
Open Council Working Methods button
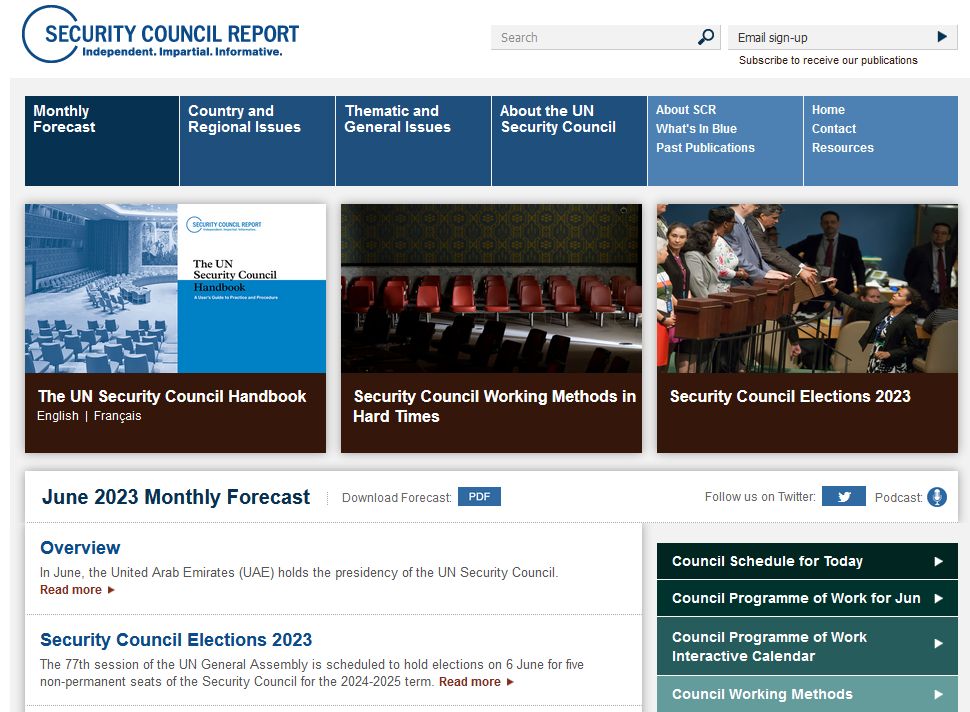point(807,694)
